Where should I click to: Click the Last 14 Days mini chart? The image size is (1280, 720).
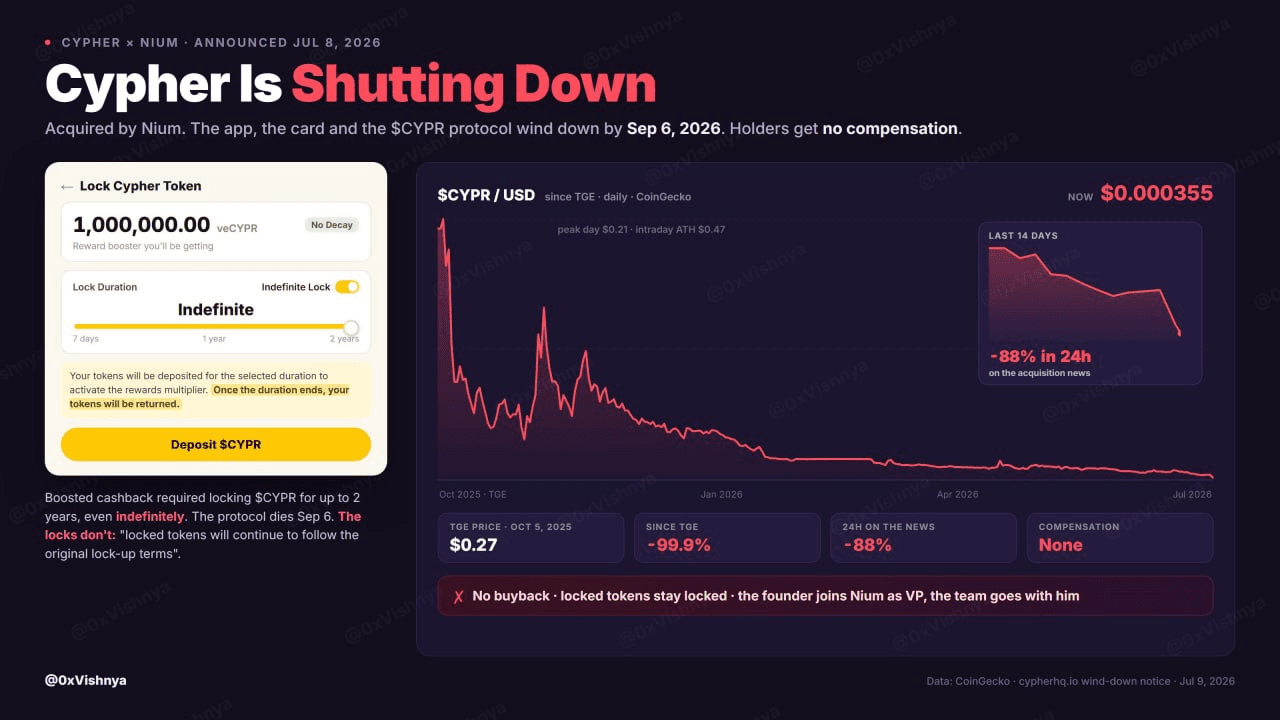point(1090,303)
